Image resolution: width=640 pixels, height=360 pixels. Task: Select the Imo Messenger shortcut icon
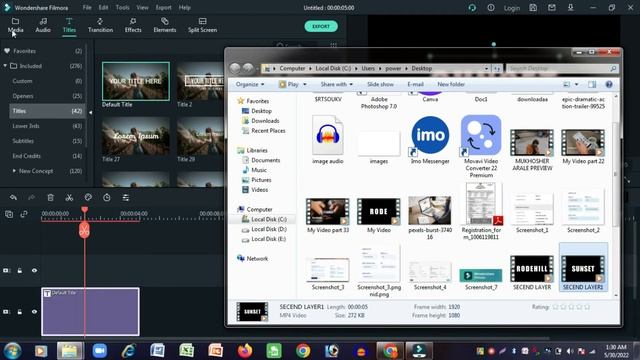[x=430, y=140]
